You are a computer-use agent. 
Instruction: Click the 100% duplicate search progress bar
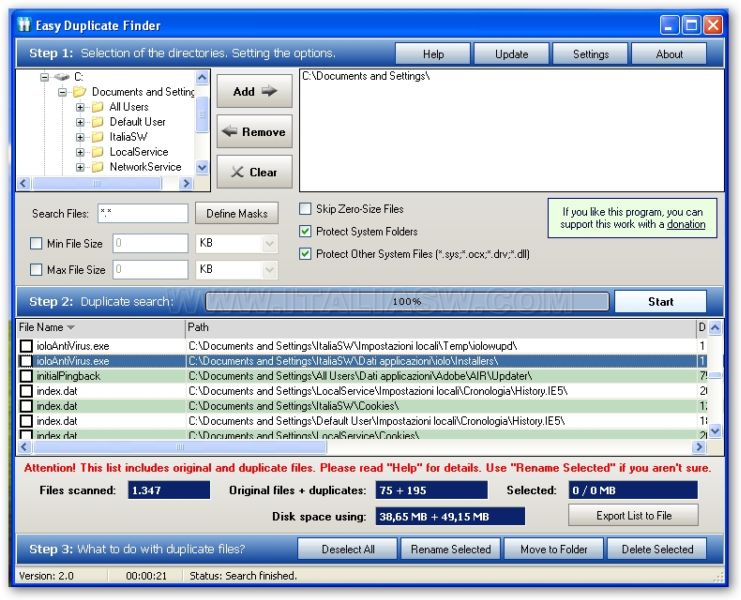point(407,301)
